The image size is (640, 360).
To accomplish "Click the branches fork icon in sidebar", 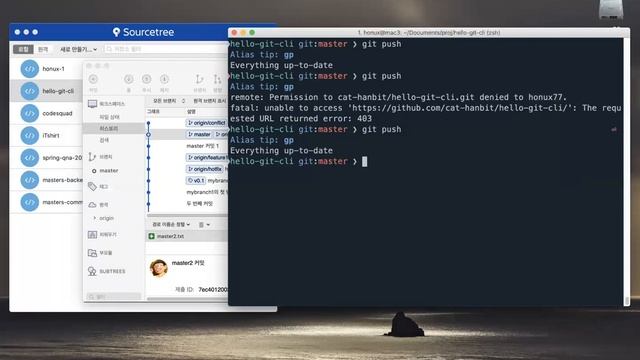I will point(92,157).
